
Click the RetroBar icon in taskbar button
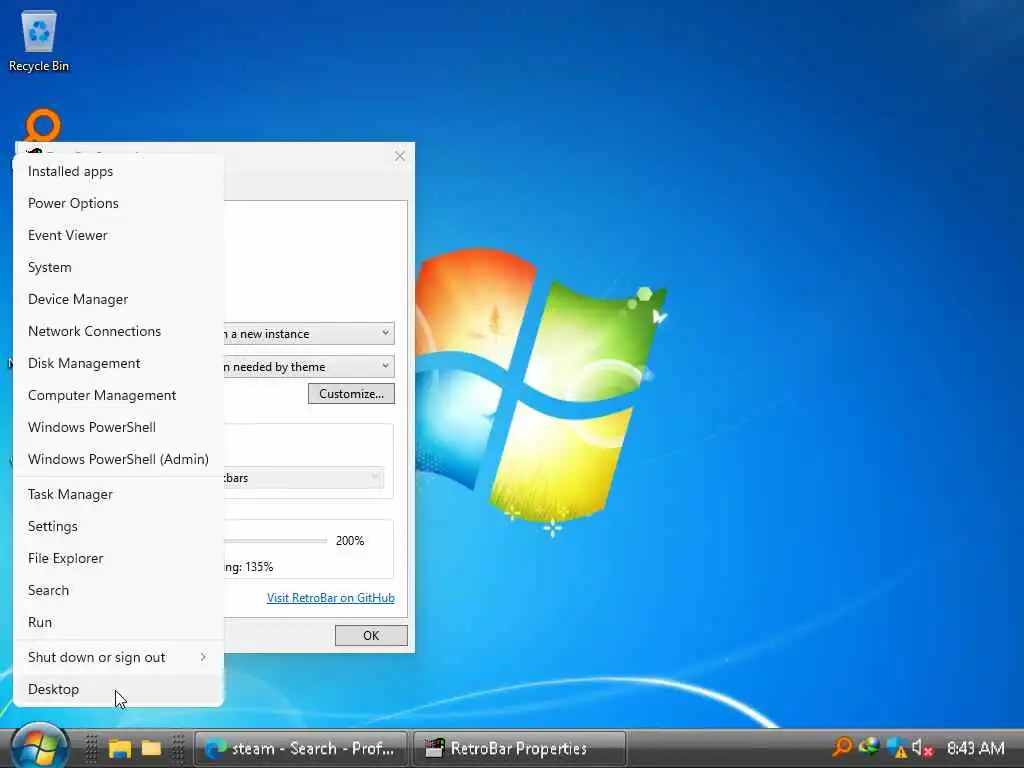pos(434,748)
